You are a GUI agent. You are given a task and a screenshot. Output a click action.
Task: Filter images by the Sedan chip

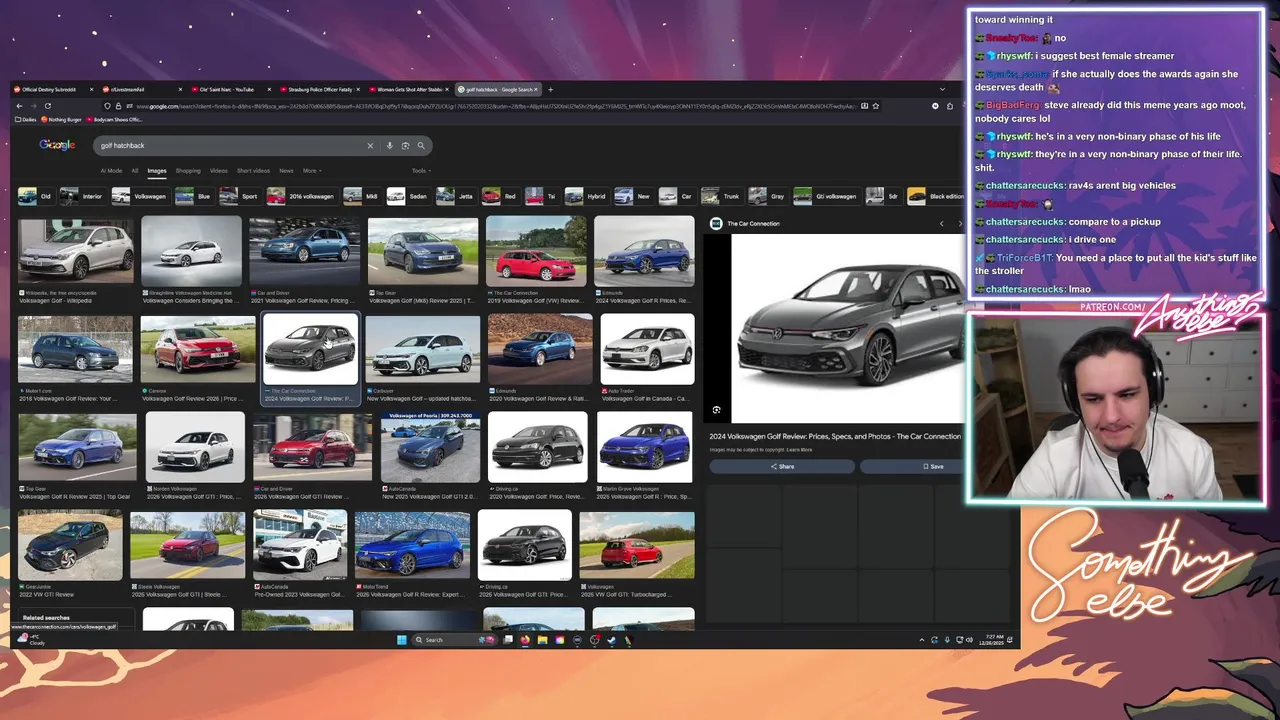(x=408, y=196)
